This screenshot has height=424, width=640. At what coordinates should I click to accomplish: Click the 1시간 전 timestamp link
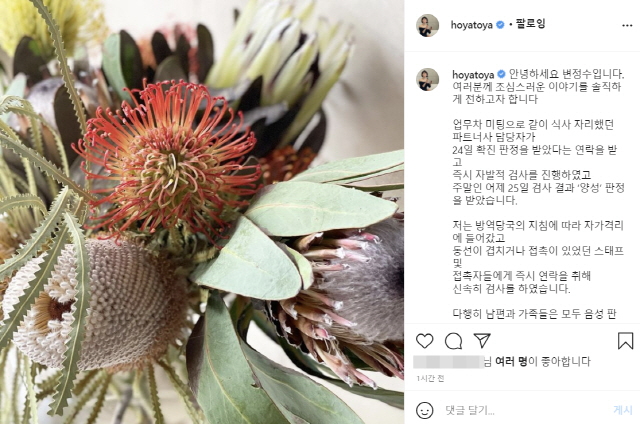(x=430, y=379)
